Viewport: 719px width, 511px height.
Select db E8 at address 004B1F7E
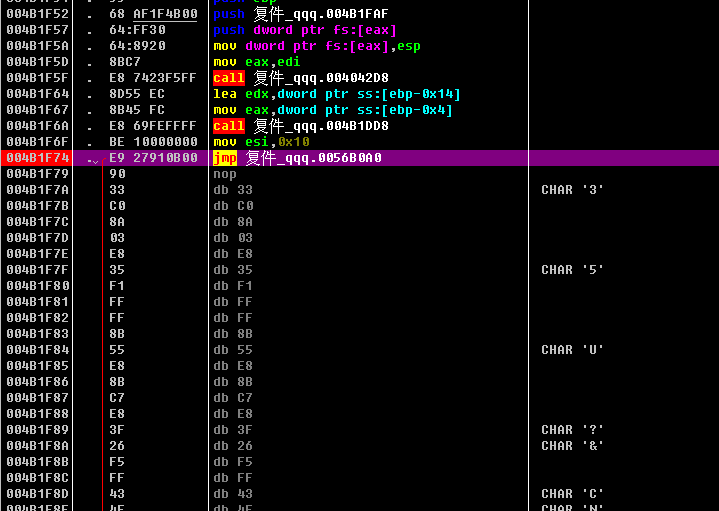click(x=233, y=254)
